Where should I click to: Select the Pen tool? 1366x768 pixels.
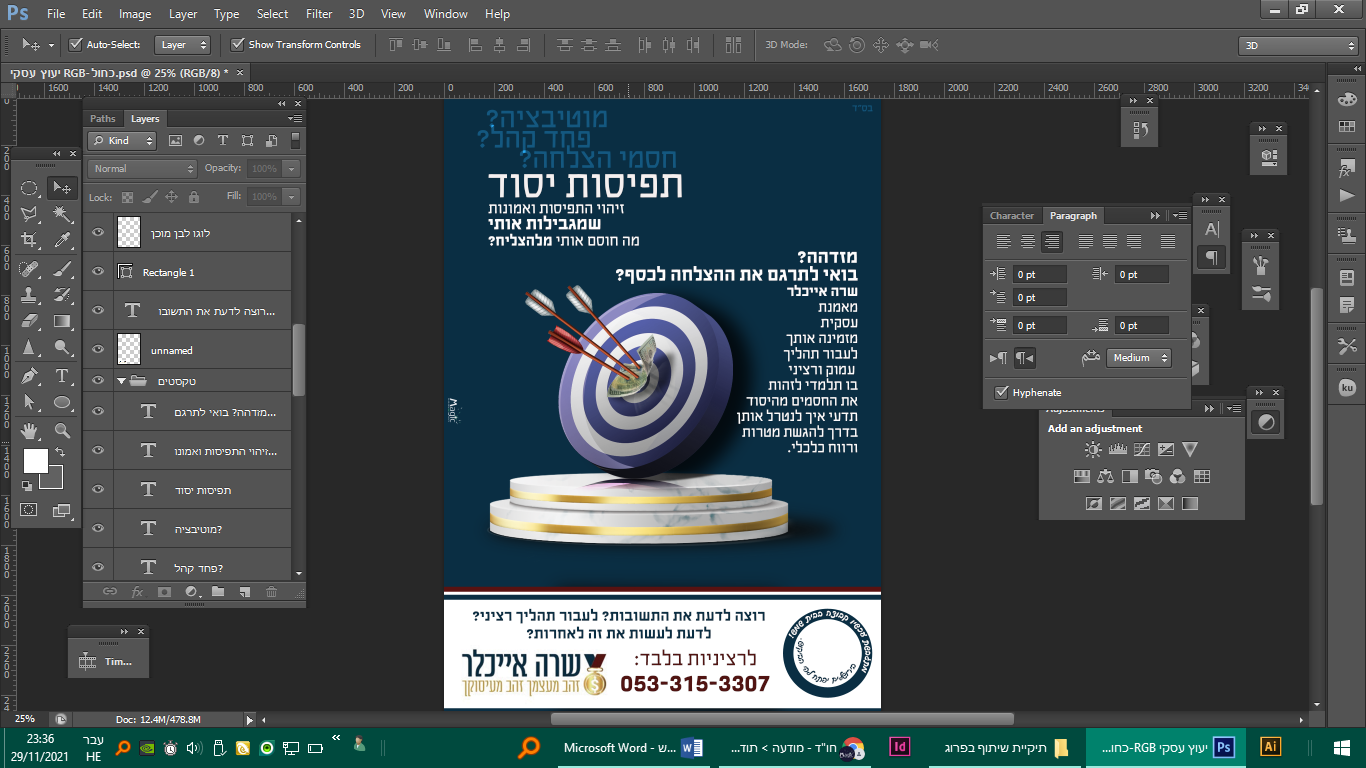pos(30,376)
